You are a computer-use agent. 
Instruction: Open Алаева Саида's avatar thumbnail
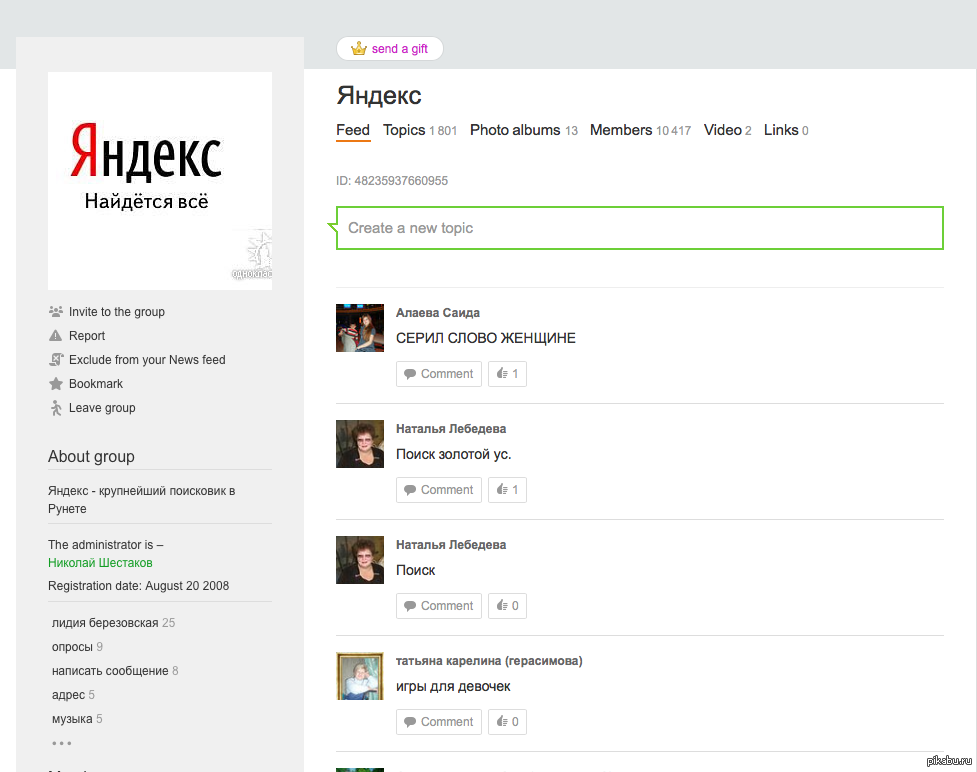[360, 328]
